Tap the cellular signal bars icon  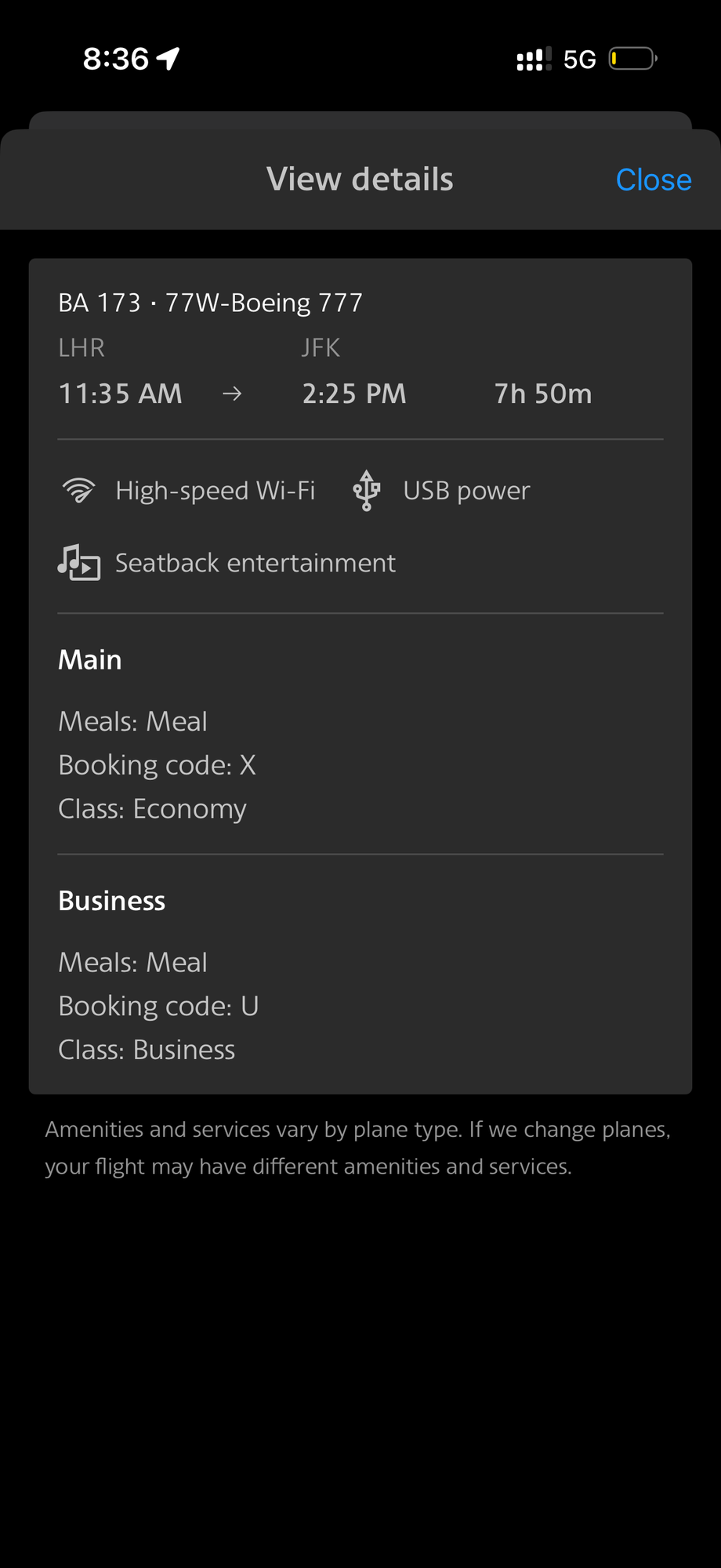534,59
